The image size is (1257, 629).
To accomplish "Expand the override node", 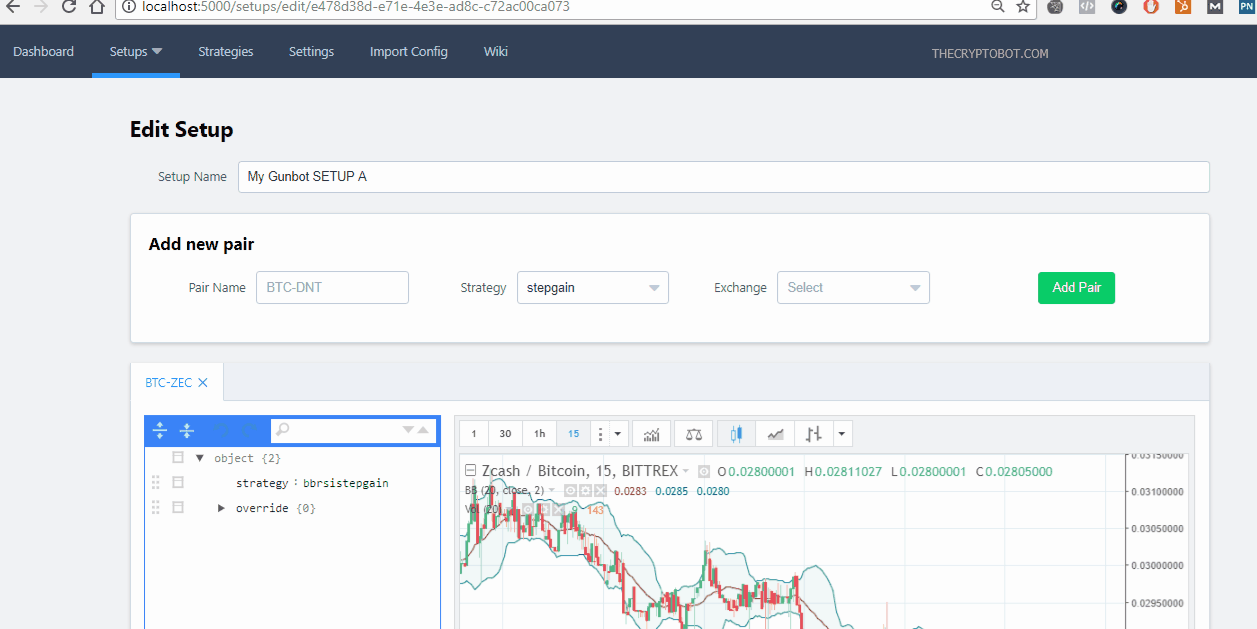I will 222,509.
